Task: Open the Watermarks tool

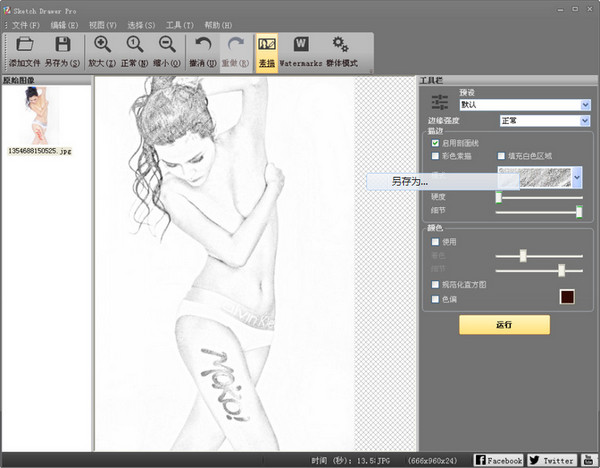Action: click(x=300, y=45)
